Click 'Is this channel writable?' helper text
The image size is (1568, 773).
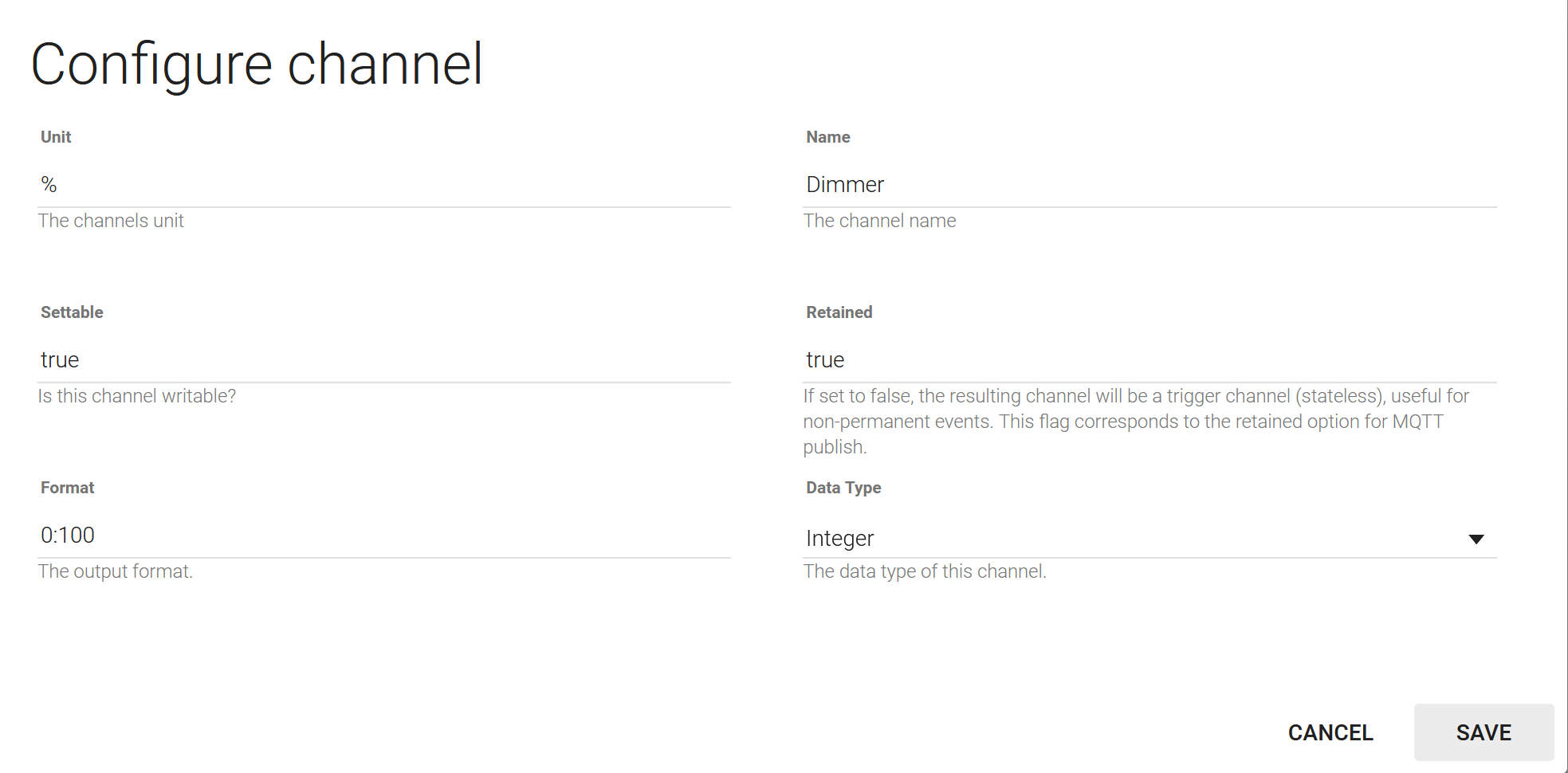click(x=136, y=396)
